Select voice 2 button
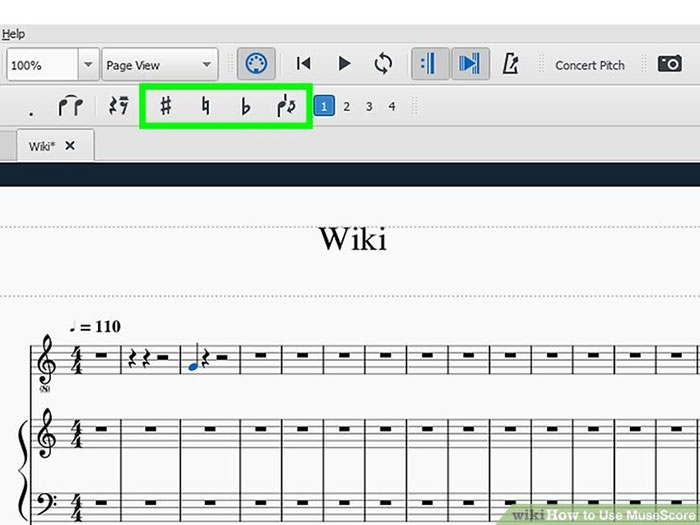The width and height of the screenshot is (700, 525). click(x=347, y=106)
